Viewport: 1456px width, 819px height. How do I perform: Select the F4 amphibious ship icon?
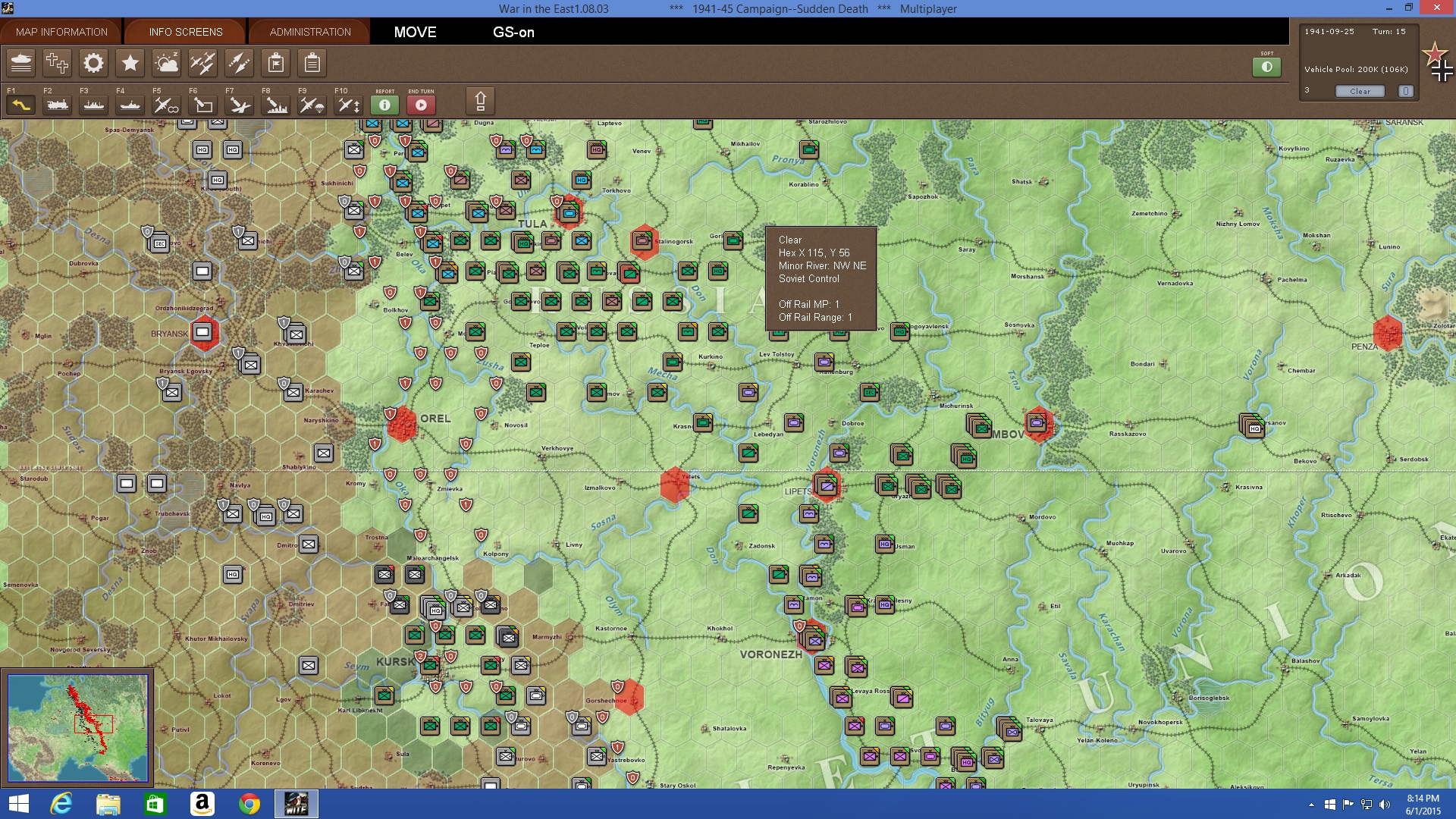coord(130,105)
